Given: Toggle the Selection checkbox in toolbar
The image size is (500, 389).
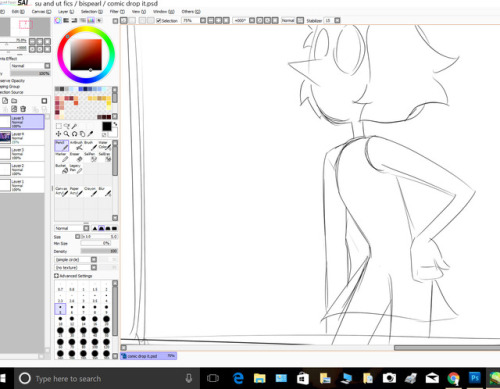Looking at the screenshot, I should [x=159, y=21].
